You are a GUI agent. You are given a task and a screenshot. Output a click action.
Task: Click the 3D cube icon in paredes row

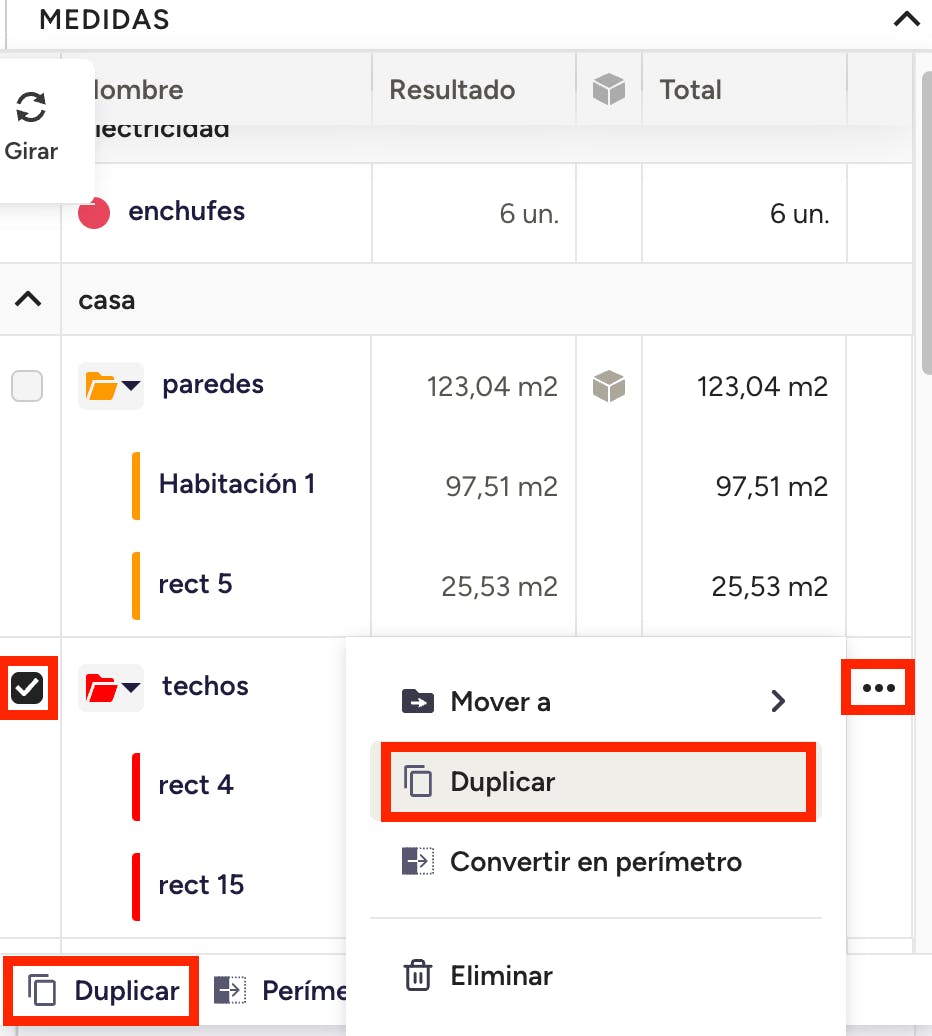[609, 386]
